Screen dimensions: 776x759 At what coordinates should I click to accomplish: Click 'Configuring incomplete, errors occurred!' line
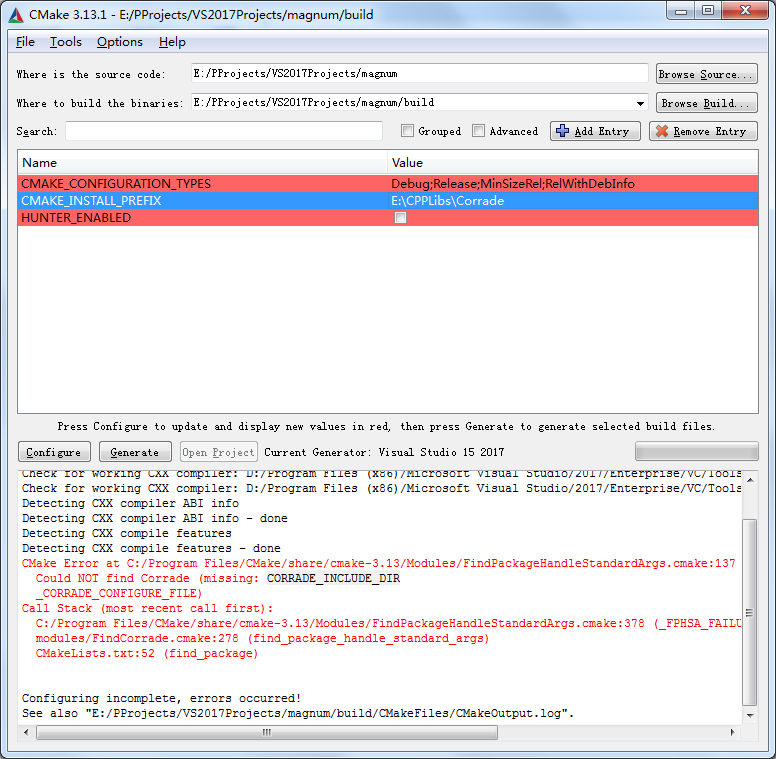pos(161,698)
